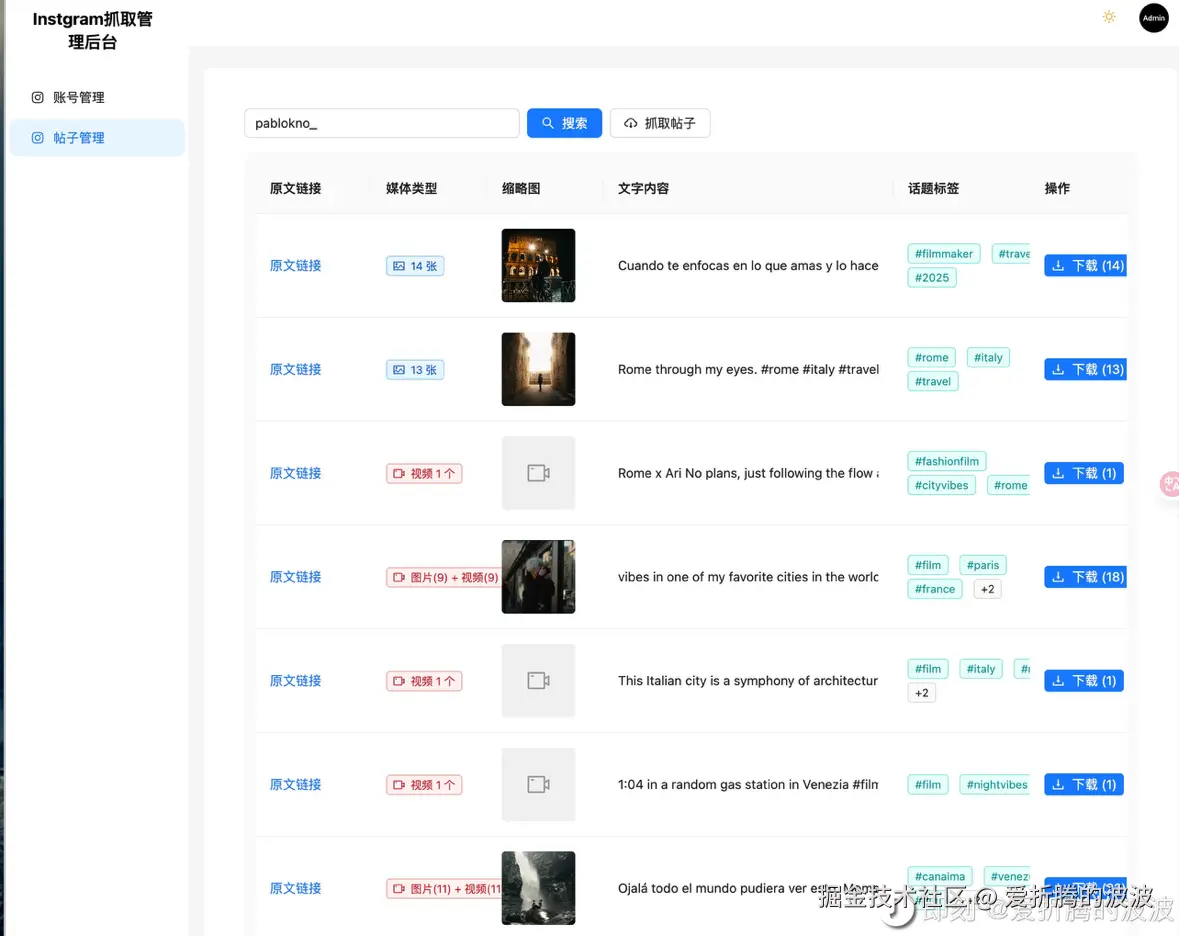Screen dimensions: 1179x936
Task: Open the pink floating widget on the right edge
Action: (1170, 484)
